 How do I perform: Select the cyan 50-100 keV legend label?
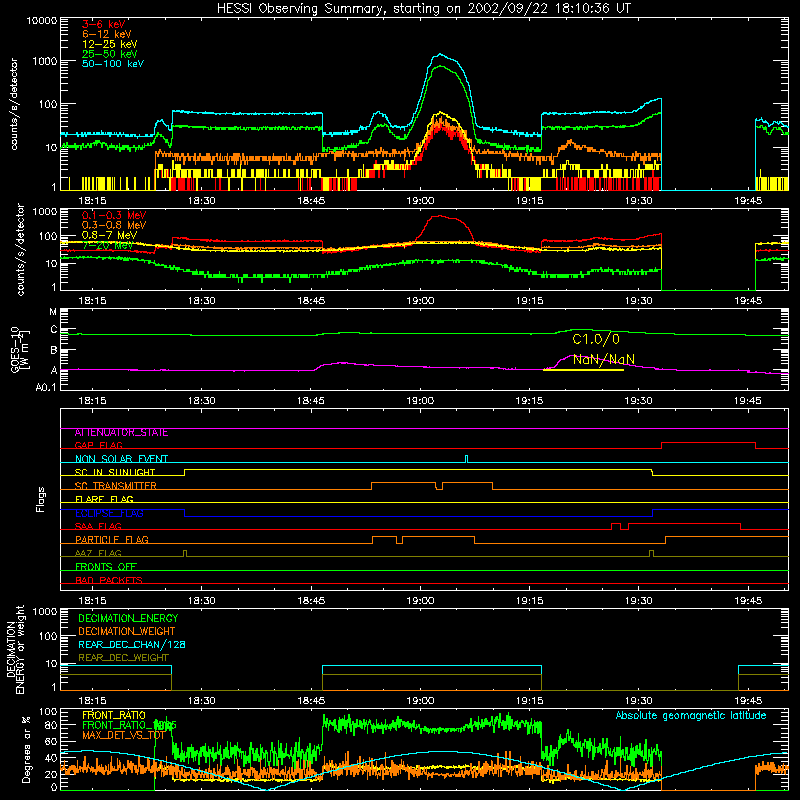pos(113,64)
